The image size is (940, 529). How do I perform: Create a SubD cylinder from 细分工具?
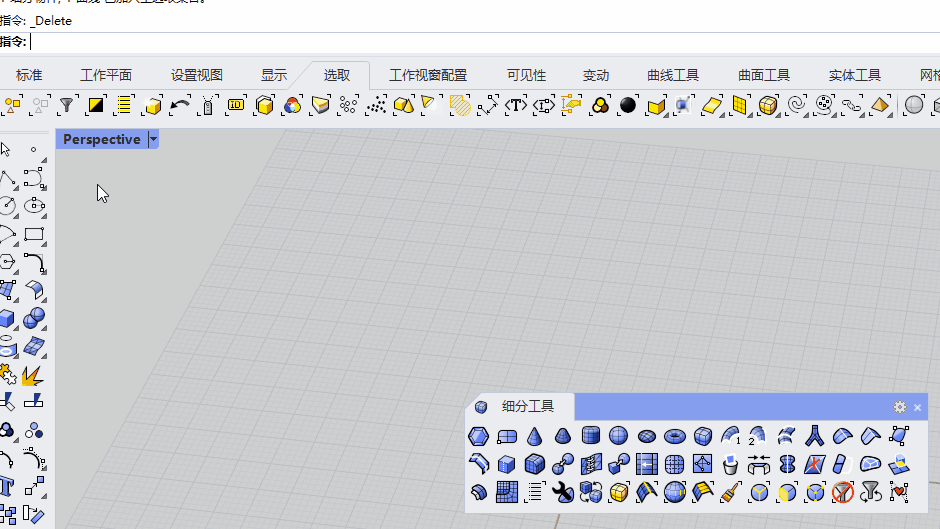pos(590,436)
